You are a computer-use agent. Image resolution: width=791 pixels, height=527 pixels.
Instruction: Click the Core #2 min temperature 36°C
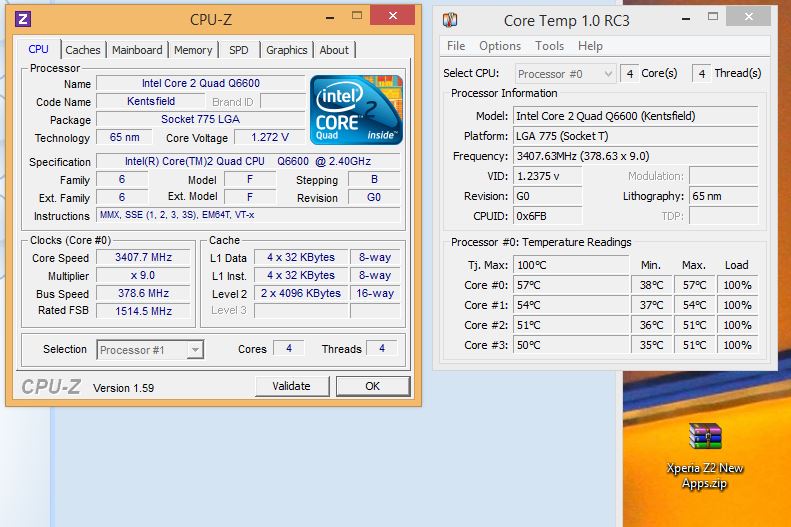click(652, 325)
